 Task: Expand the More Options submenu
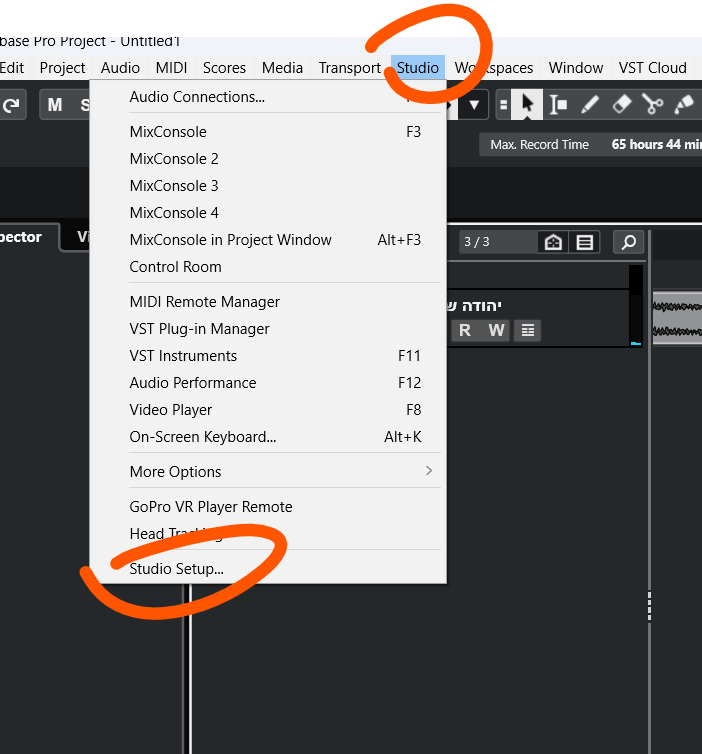point(268,471)
